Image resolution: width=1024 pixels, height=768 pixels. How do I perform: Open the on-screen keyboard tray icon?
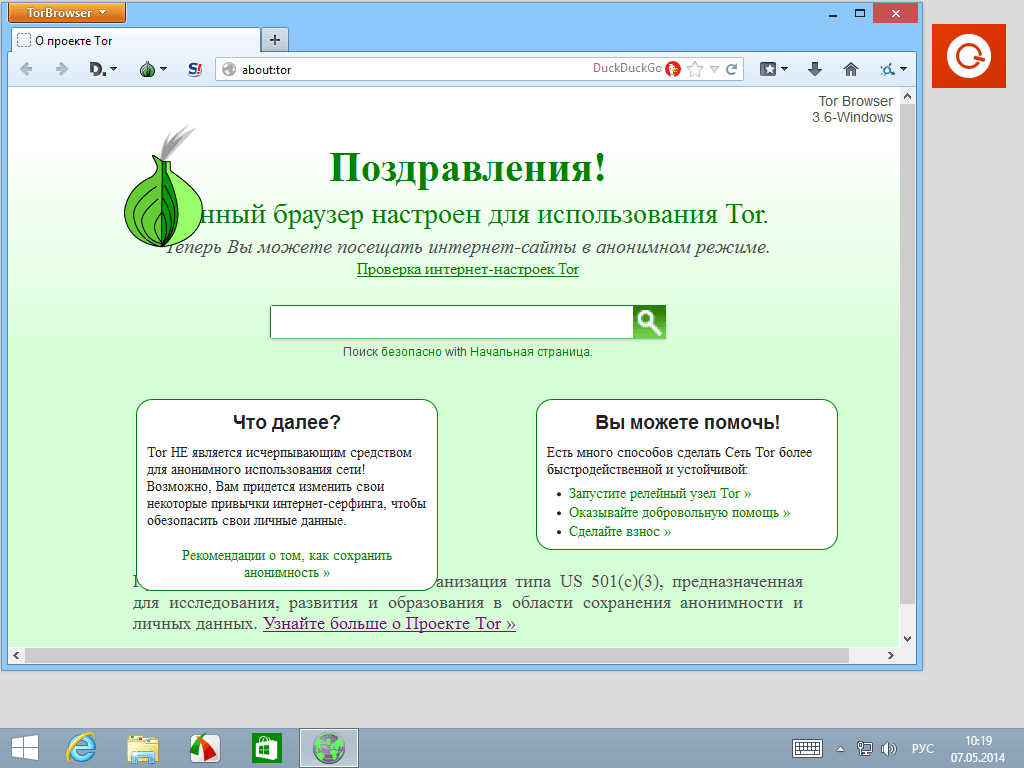click(x=807, y=748)
